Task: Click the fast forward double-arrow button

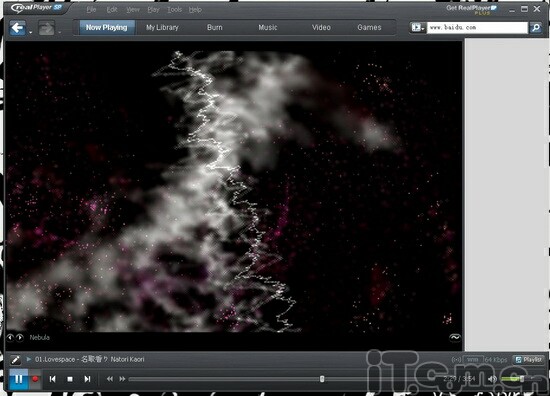Action: tap(122, 379)
